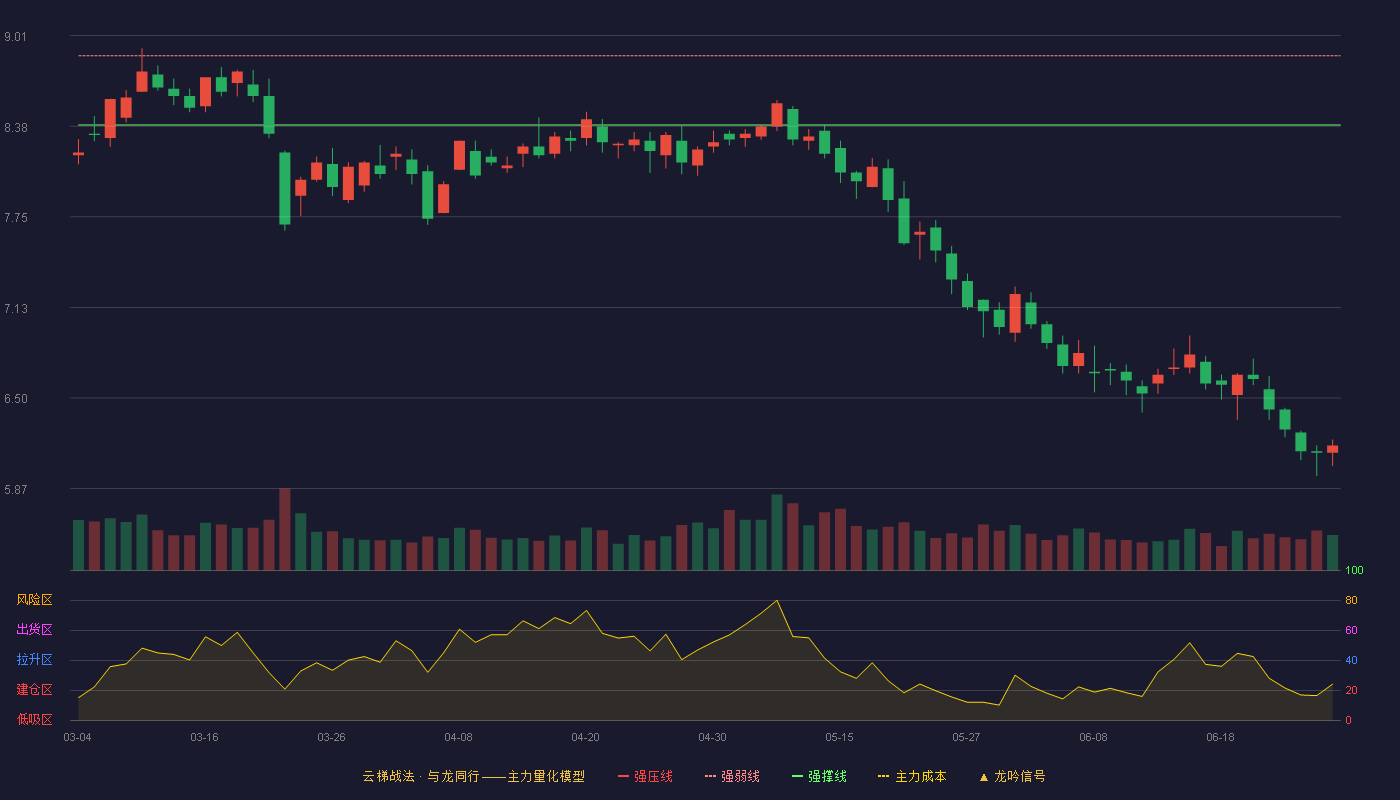Viewport: 1400px width, 800px height.
Task: Click the 04-08 date axis label
Action: pos(458,737)
